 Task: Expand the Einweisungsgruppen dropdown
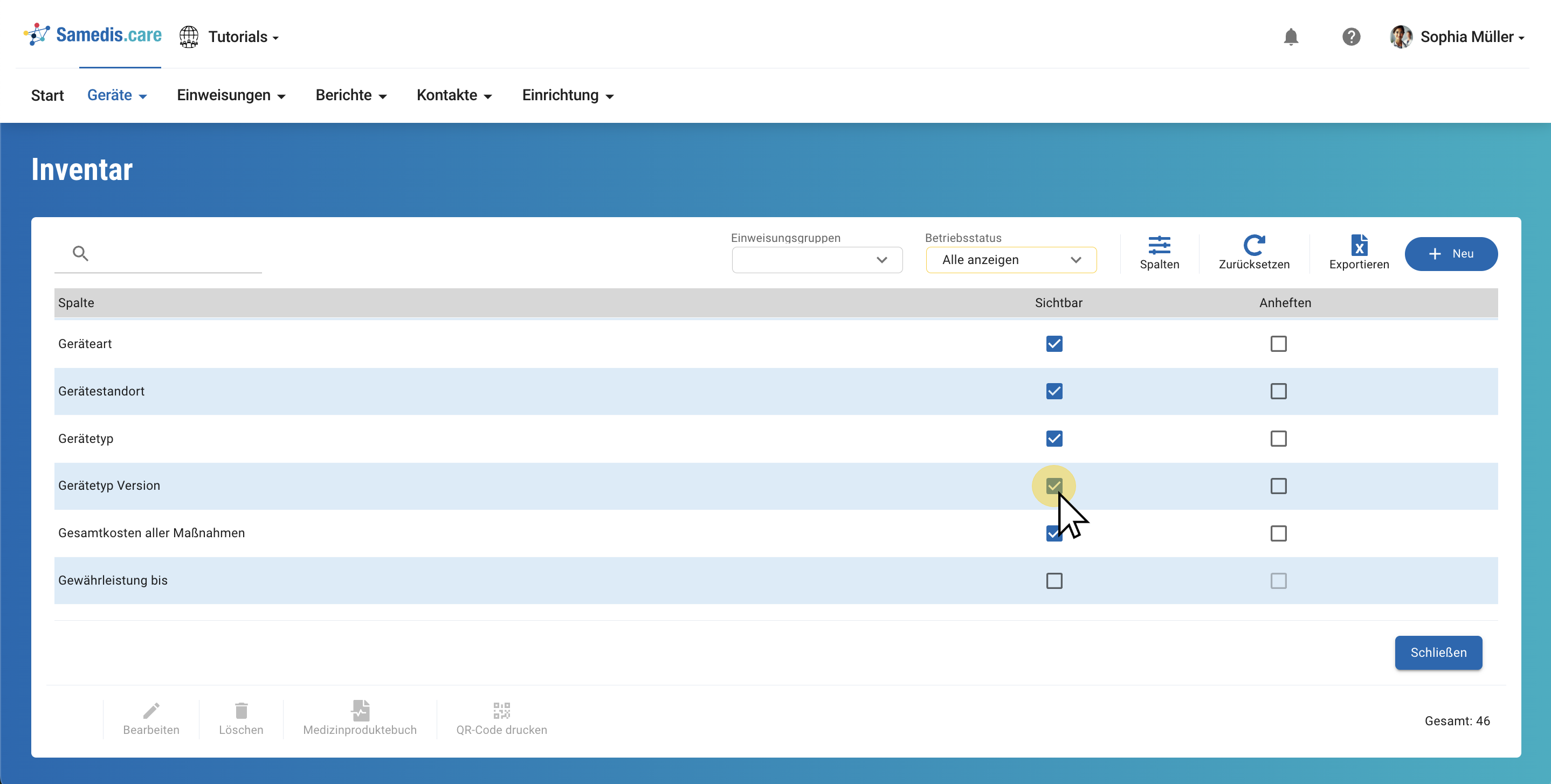[816, 260]
